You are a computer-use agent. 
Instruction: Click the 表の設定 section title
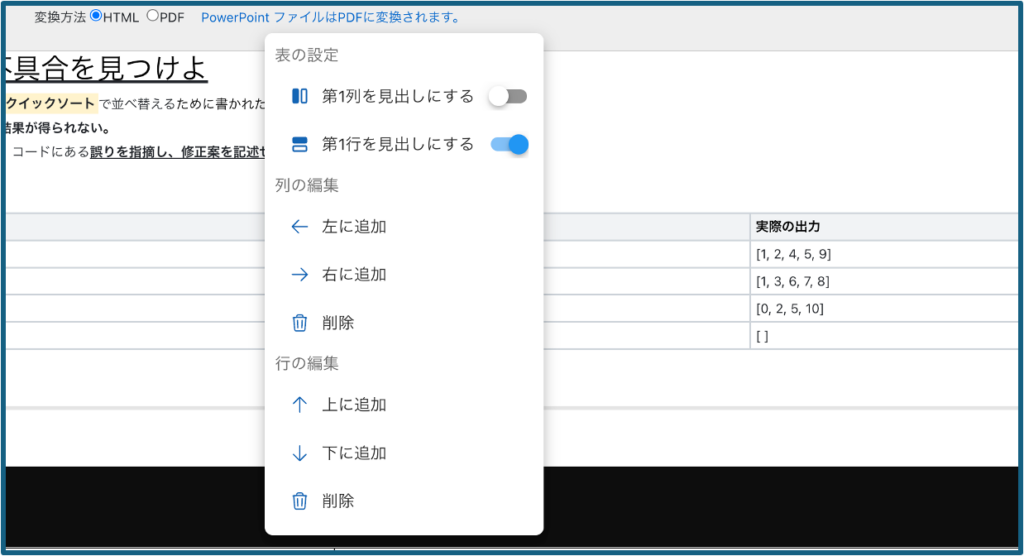306,55
